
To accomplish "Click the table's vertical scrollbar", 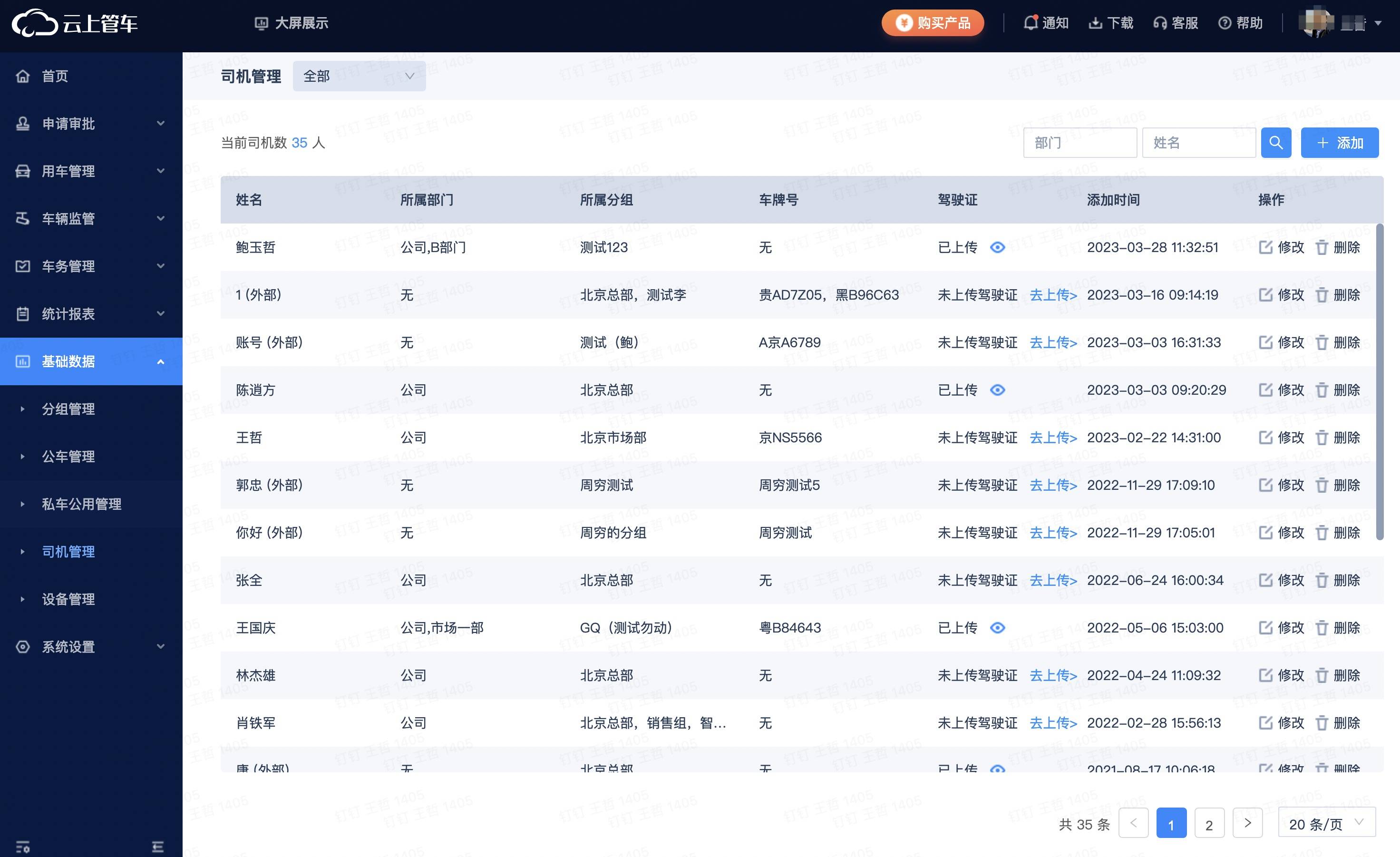I will coord(1380,382).
